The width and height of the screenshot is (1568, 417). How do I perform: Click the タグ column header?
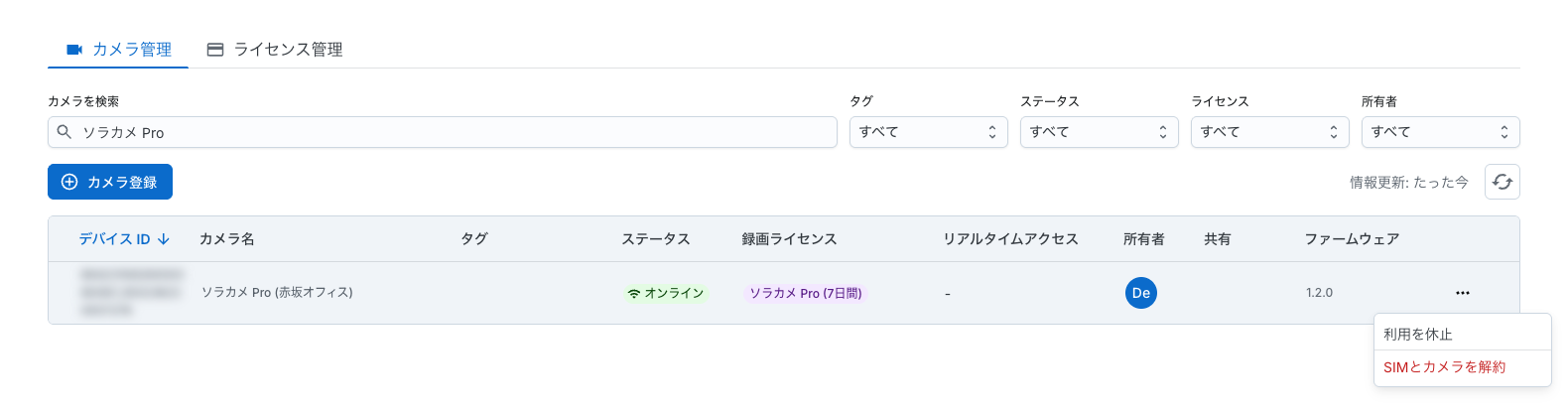[474, 239]
